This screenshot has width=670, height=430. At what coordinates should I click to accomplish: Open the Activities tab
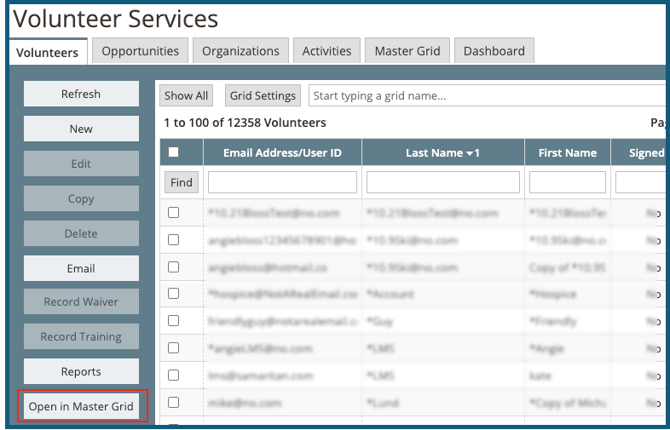pyautogui.click(x=326, y=51)
